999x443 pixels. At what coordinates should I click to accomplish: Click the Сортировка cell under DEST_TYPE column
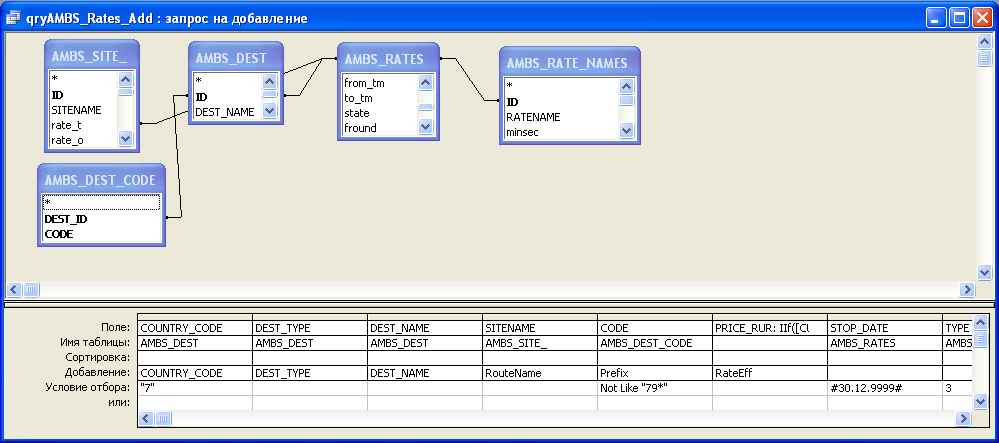[309, 357]
